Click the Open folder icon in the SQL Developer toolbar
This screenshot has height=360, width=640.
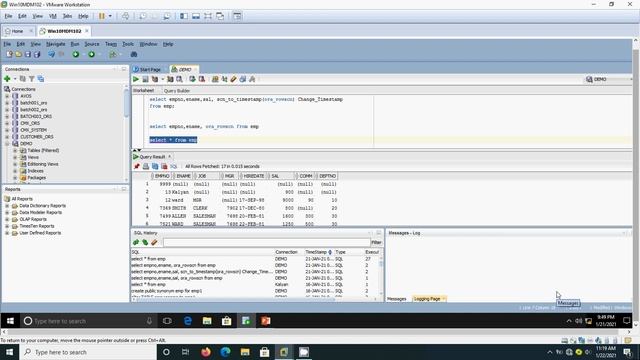pos(18,54)
